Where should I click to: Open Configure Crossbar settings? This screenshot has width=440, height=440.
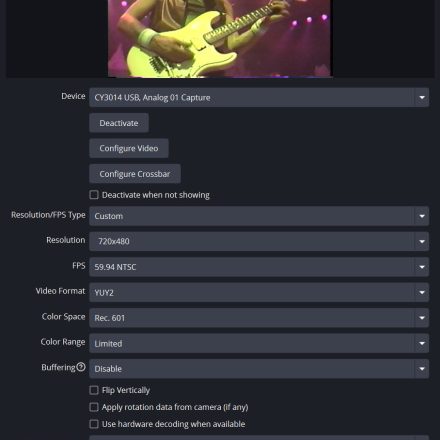click(x=135, y=174)
